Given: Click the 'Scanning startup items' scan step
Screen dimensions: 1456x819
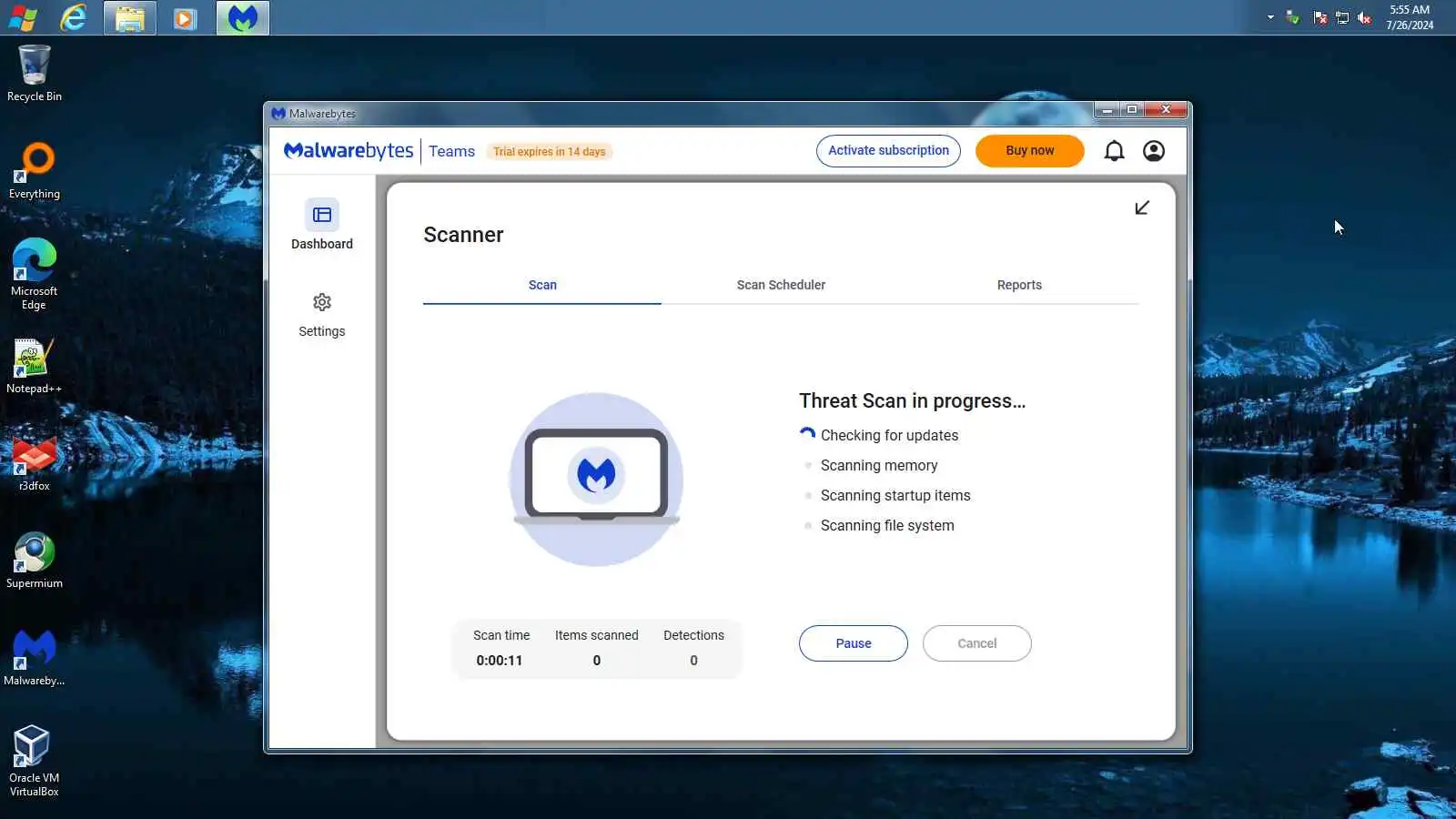Looking at the screenshot, I should pos(895,495).
